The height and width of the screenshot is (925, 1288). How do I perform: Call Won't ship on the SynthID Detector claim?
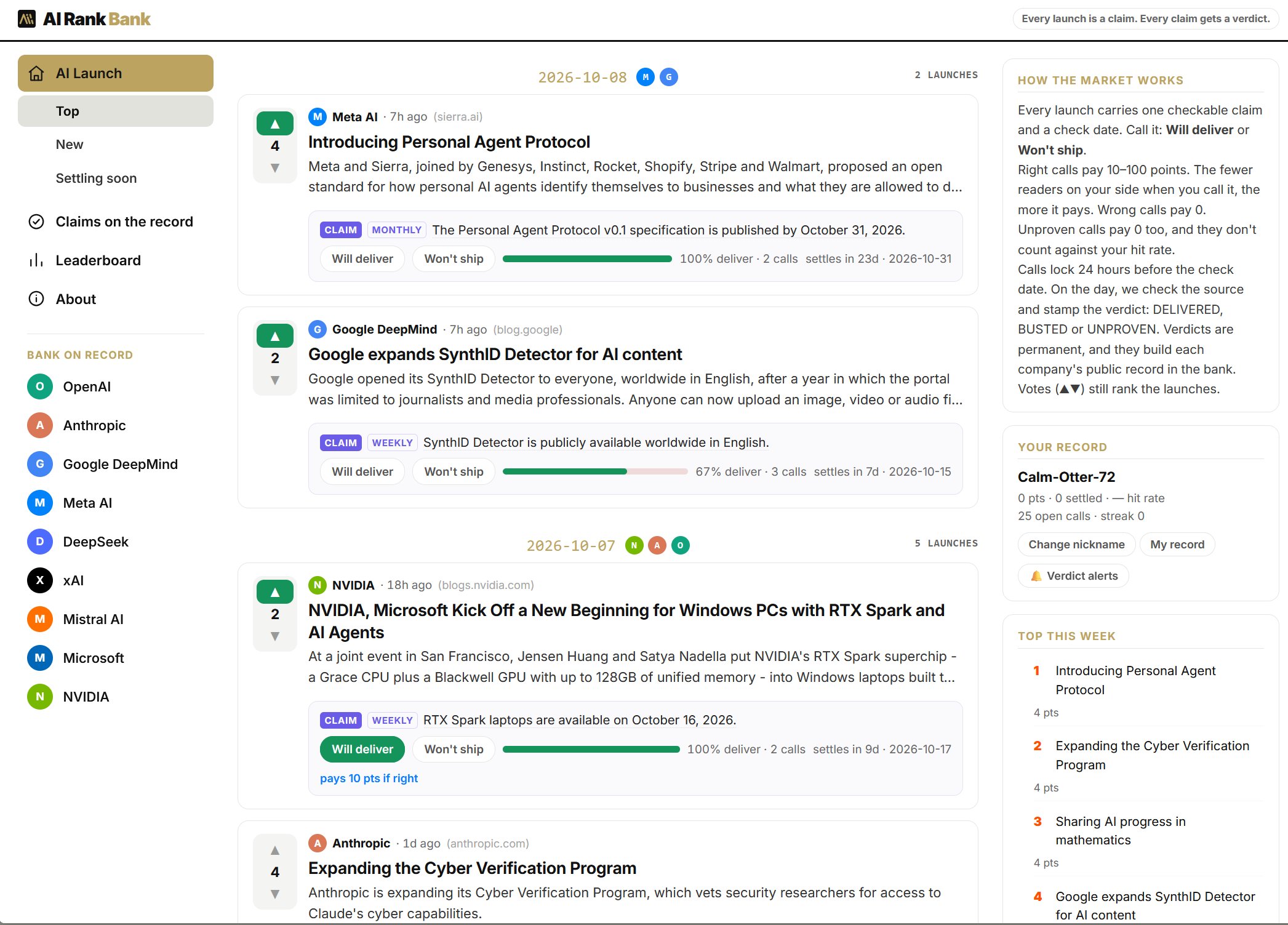click(454, 471)
